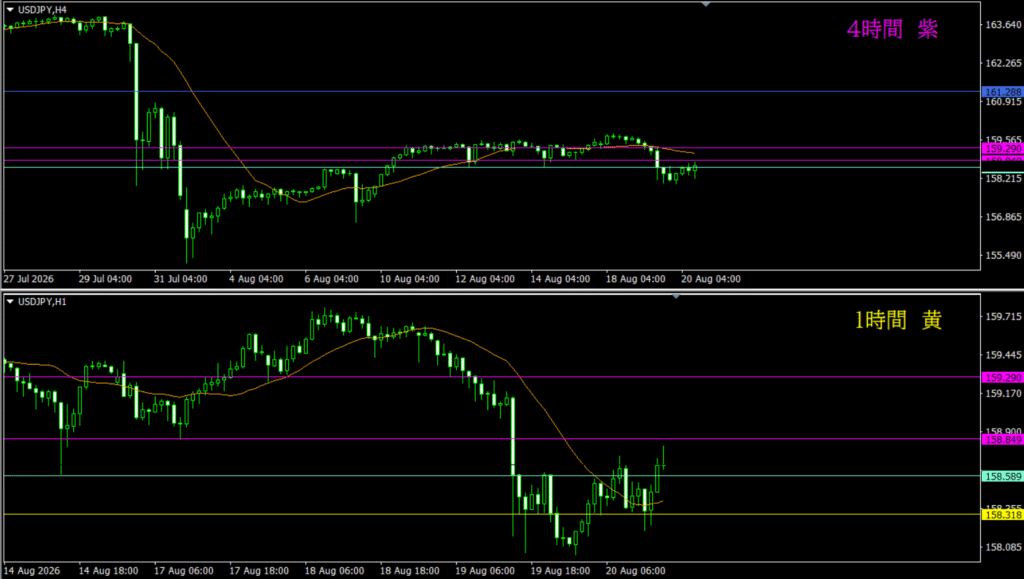Screen dimensions: 1024x579
Task: Click the "27 Jul 2026" date label
Action: coord(29,279)
